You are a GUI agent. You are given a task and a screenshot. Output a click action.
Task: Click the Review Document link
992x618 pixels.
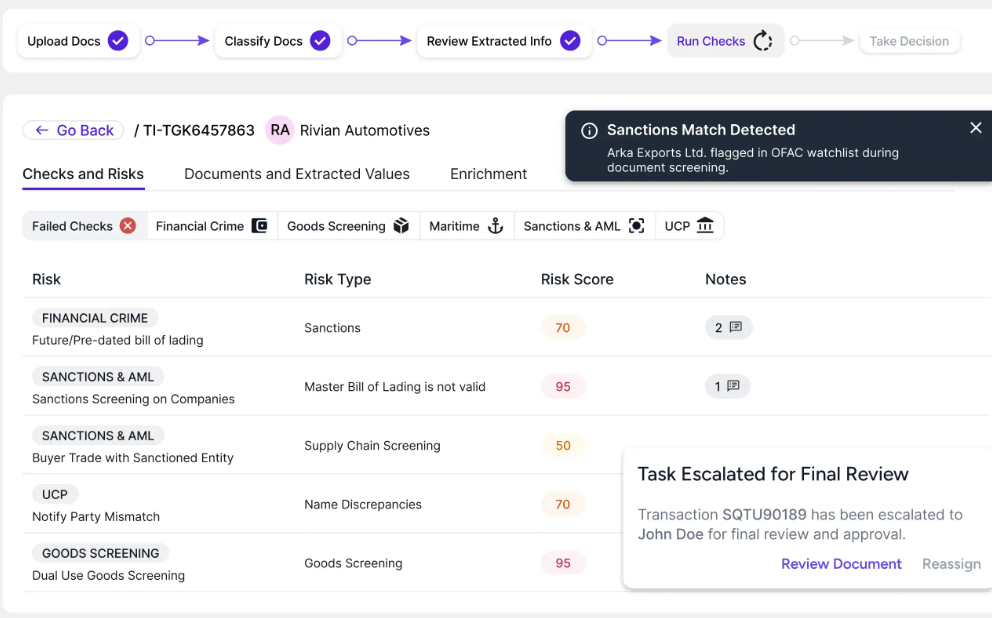[841, 564]
